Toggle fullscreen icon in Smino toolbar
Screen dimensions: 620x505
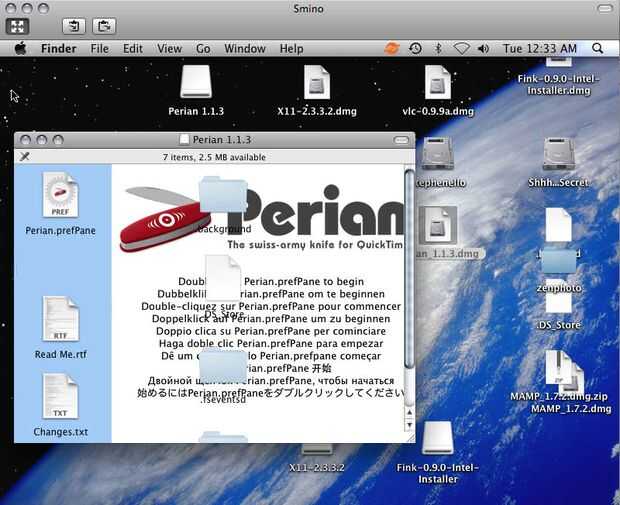17,26
